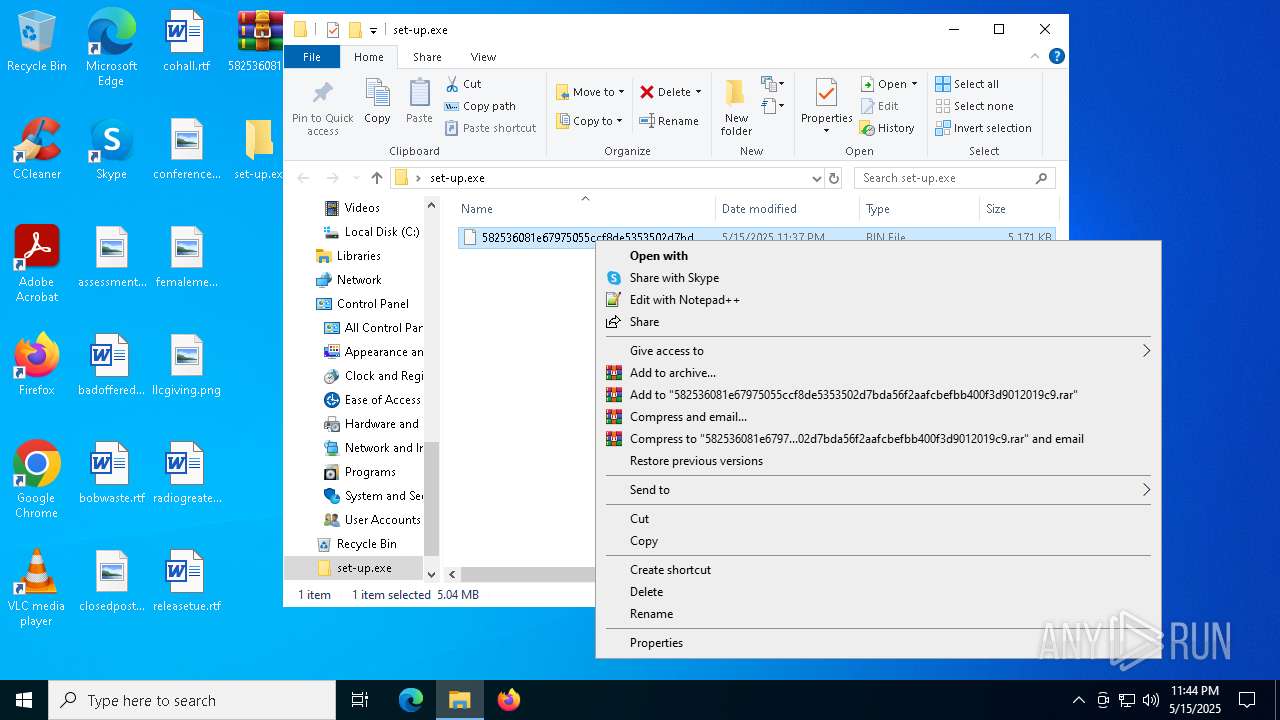Collapse the ribbon with chevron
The height and width of the screenshot is (720, 1280).
click(x=1035, y=57)
